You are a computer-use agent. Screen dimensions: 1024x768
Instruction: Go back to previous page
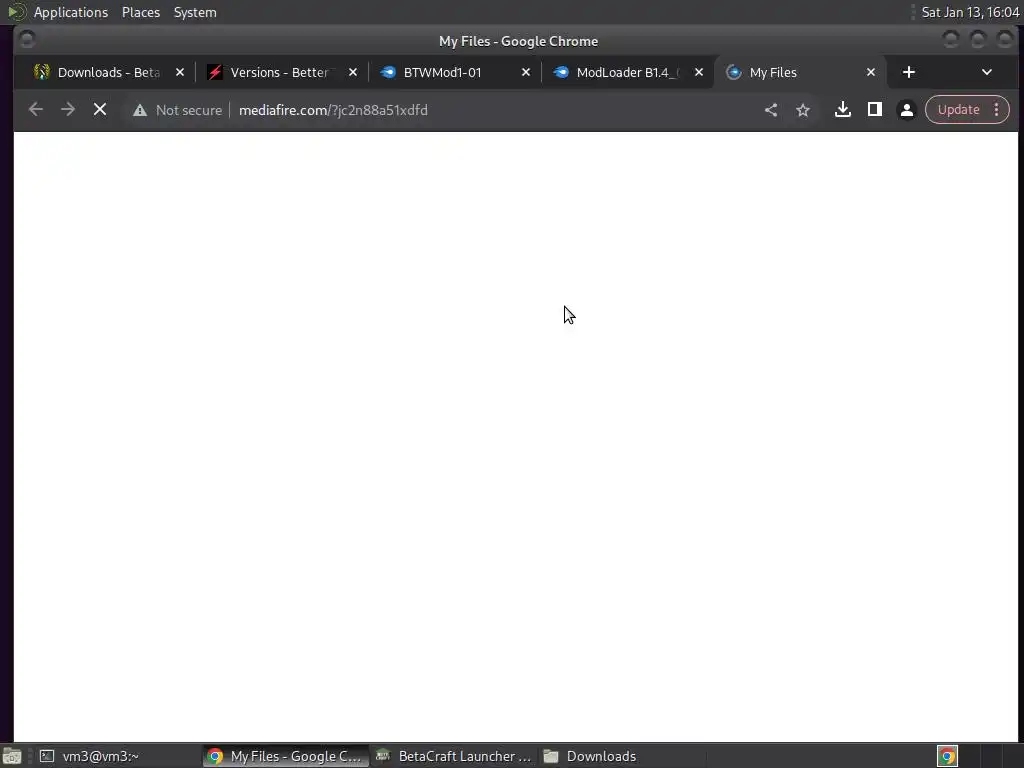point(36,110)
